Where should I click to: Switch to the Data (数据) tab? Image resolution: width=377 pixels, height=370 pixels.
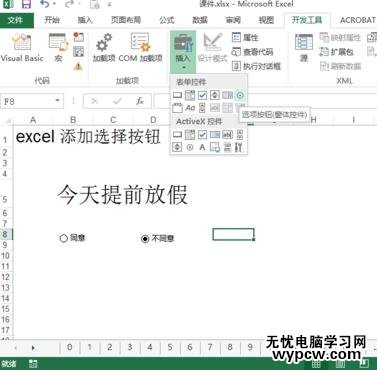click(x=200, y=20)
